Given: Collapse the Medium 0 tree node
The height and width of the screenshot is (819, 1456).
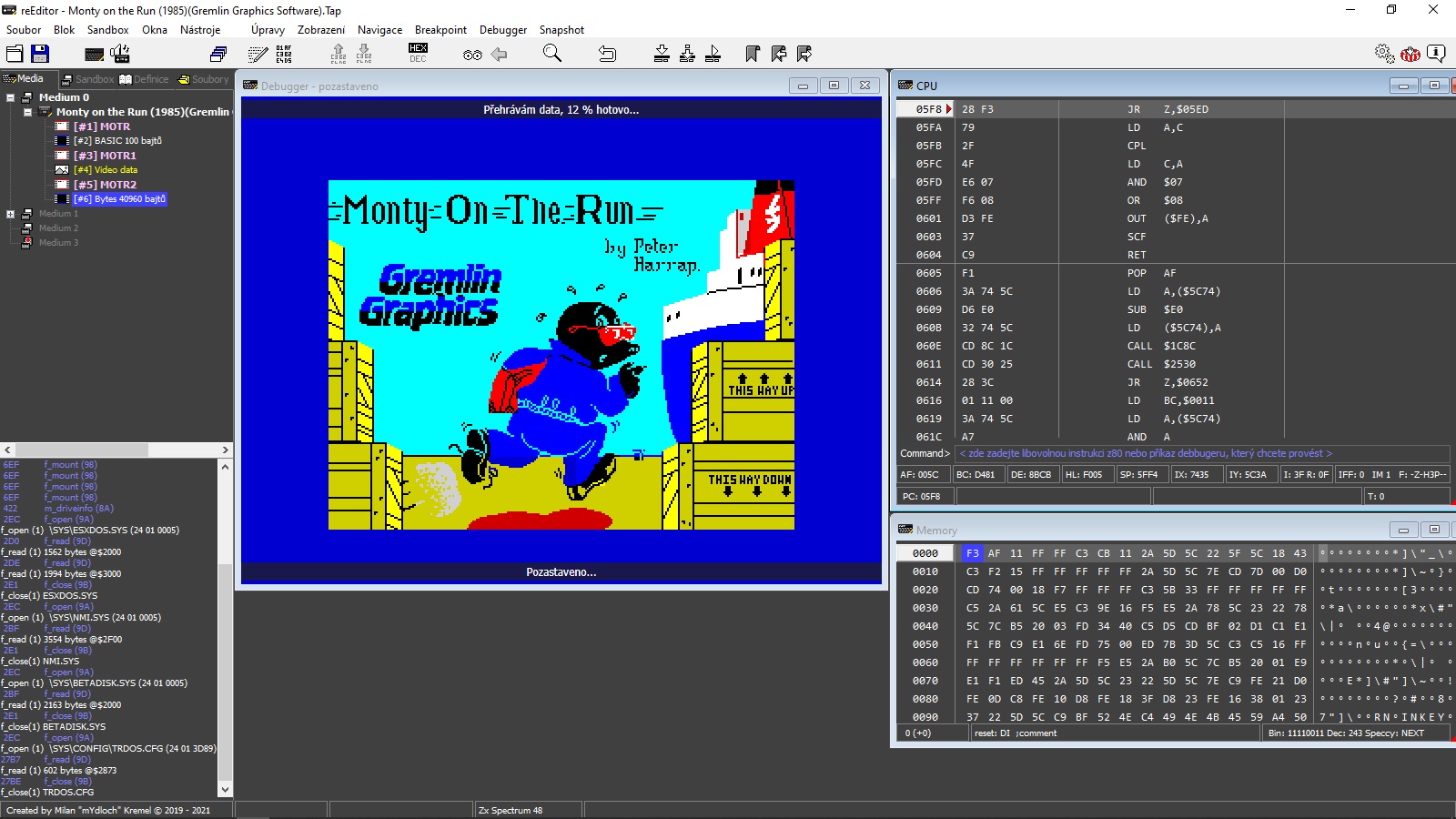Looking at the screenshot, I should (x=10, y=97).
